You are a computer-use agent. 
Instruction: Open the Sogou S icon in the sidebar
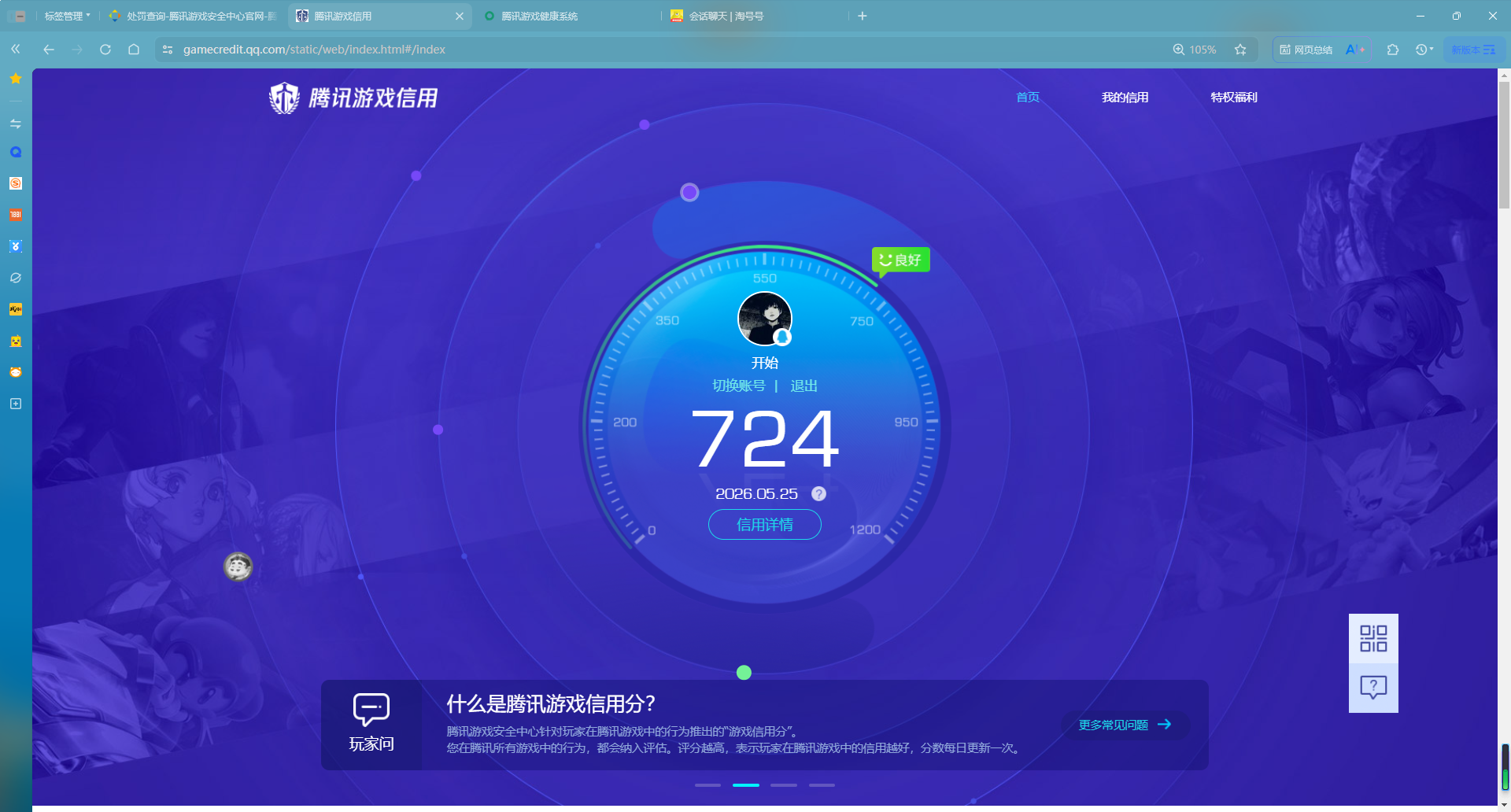pos(16,183)
